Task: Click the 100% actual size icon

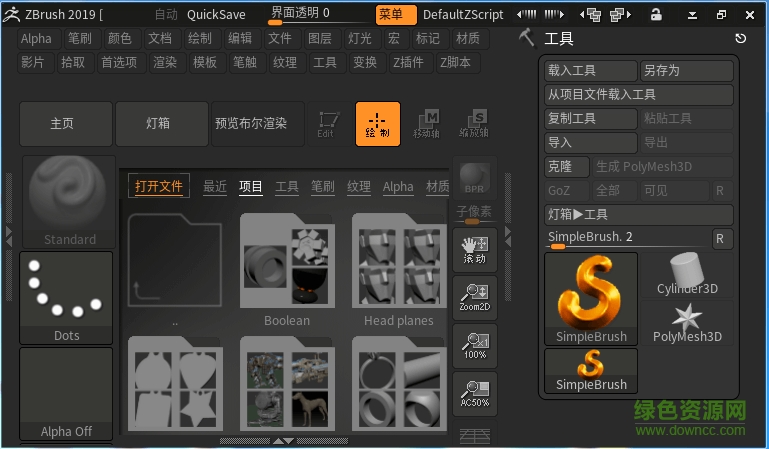Action: [x=474, y=345]
